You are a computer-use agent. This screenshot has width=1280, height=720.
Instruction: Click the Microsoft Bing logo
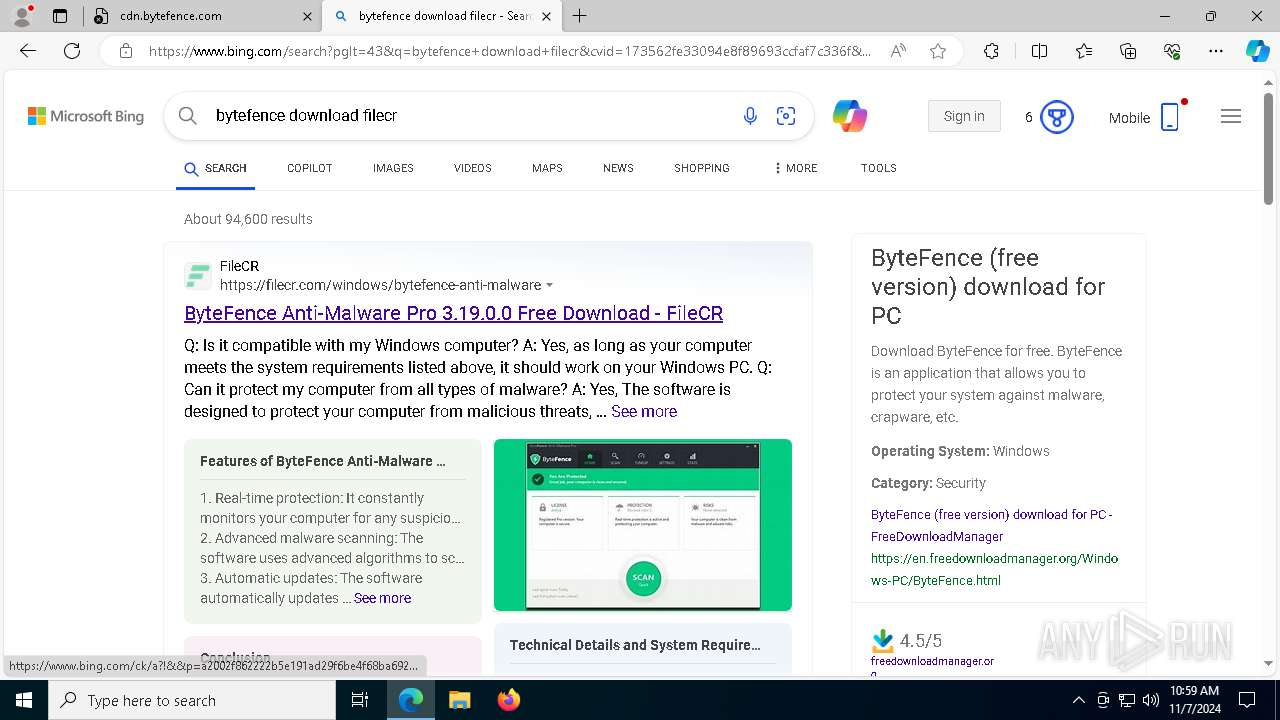pos(86,116)
